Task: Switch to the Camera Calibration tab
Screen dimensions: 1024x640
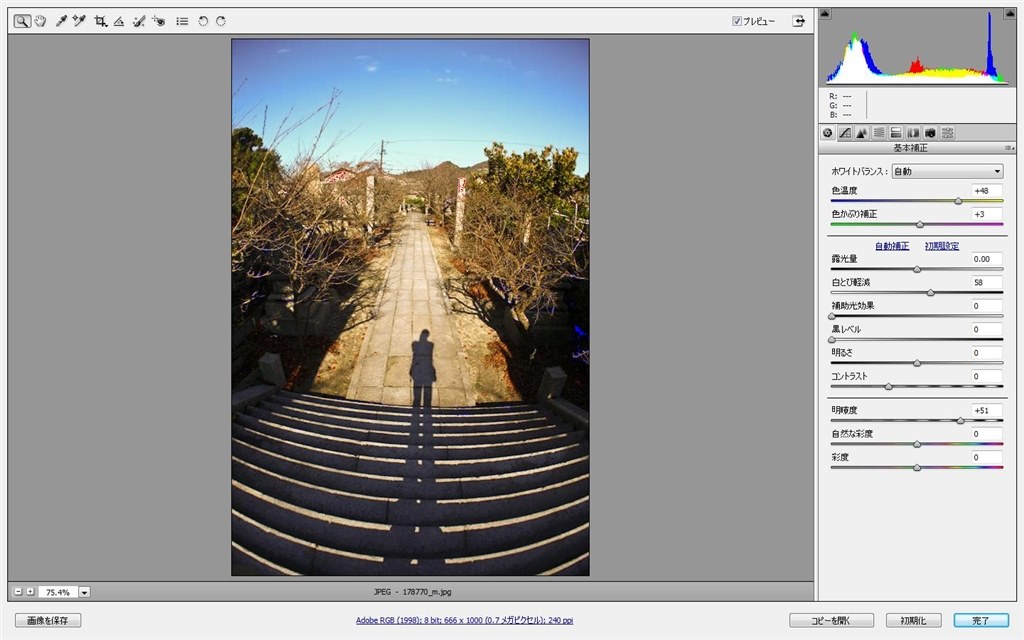Action: 930,133
